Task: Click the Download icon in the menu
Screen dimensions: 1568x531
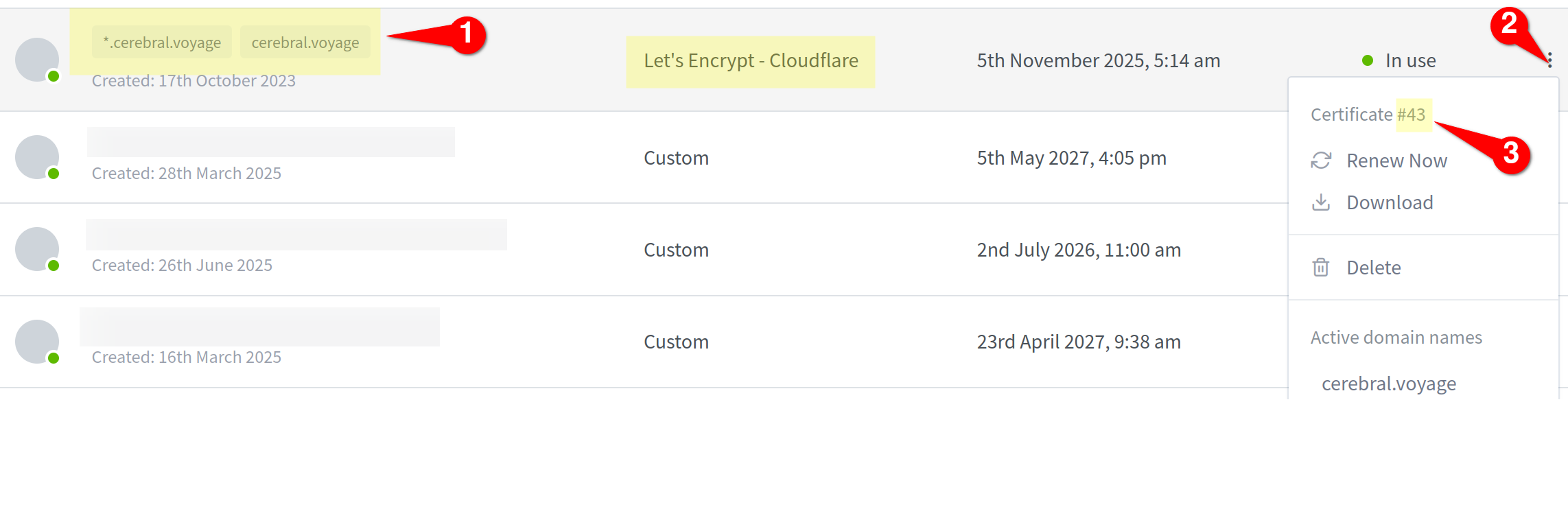Action: click(x=1320, y=202)
